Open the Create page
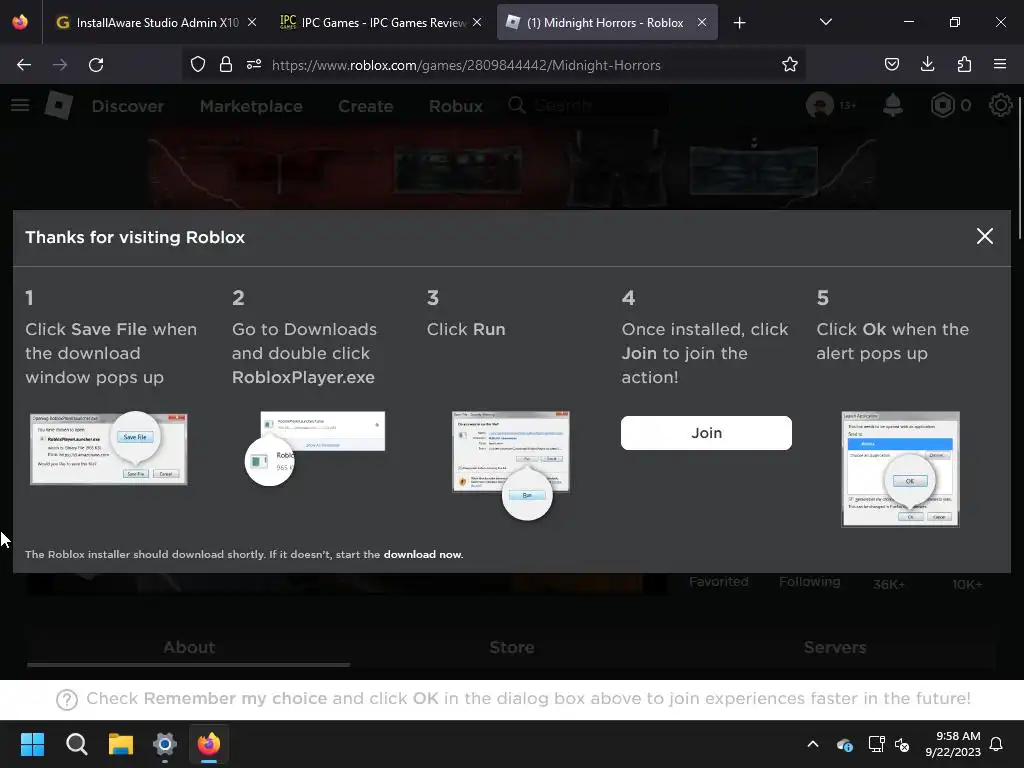The height and width of the screenshot is (768, 1024). tap(365, 106)
